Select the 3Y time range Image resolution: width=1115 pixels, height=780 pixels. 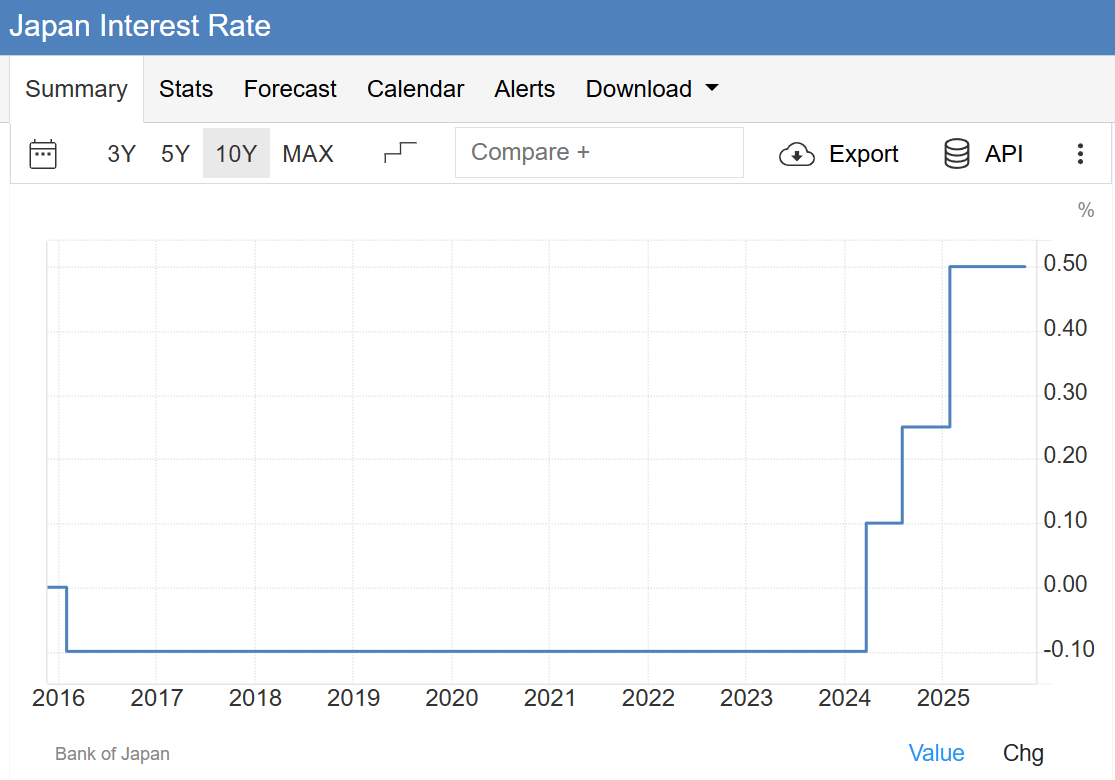point(121,154)
